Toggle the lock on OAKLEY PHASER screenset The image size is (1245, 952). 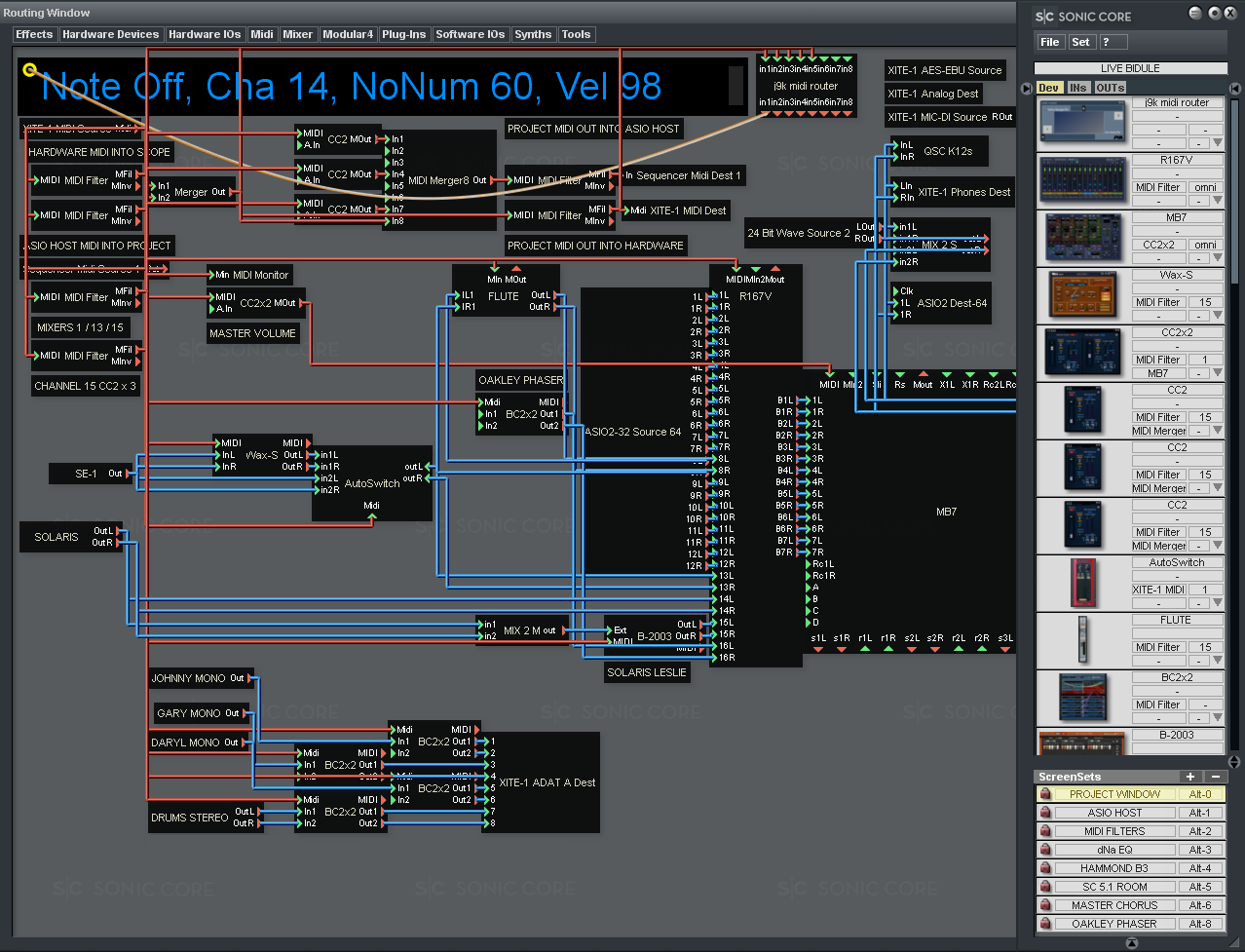1045,924
